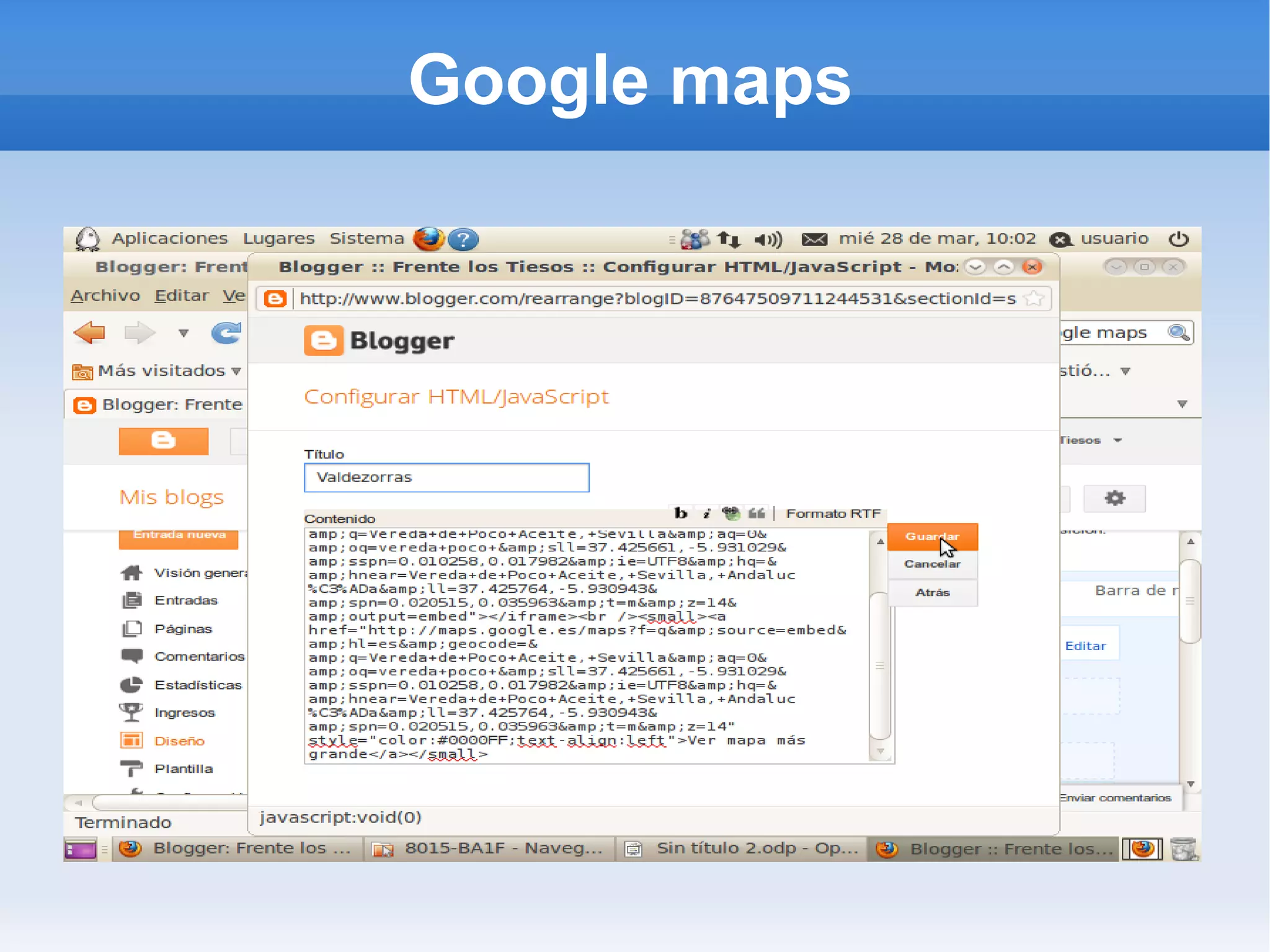Toggle italic in the Contenido toolbar

click(x=706, y=514)
